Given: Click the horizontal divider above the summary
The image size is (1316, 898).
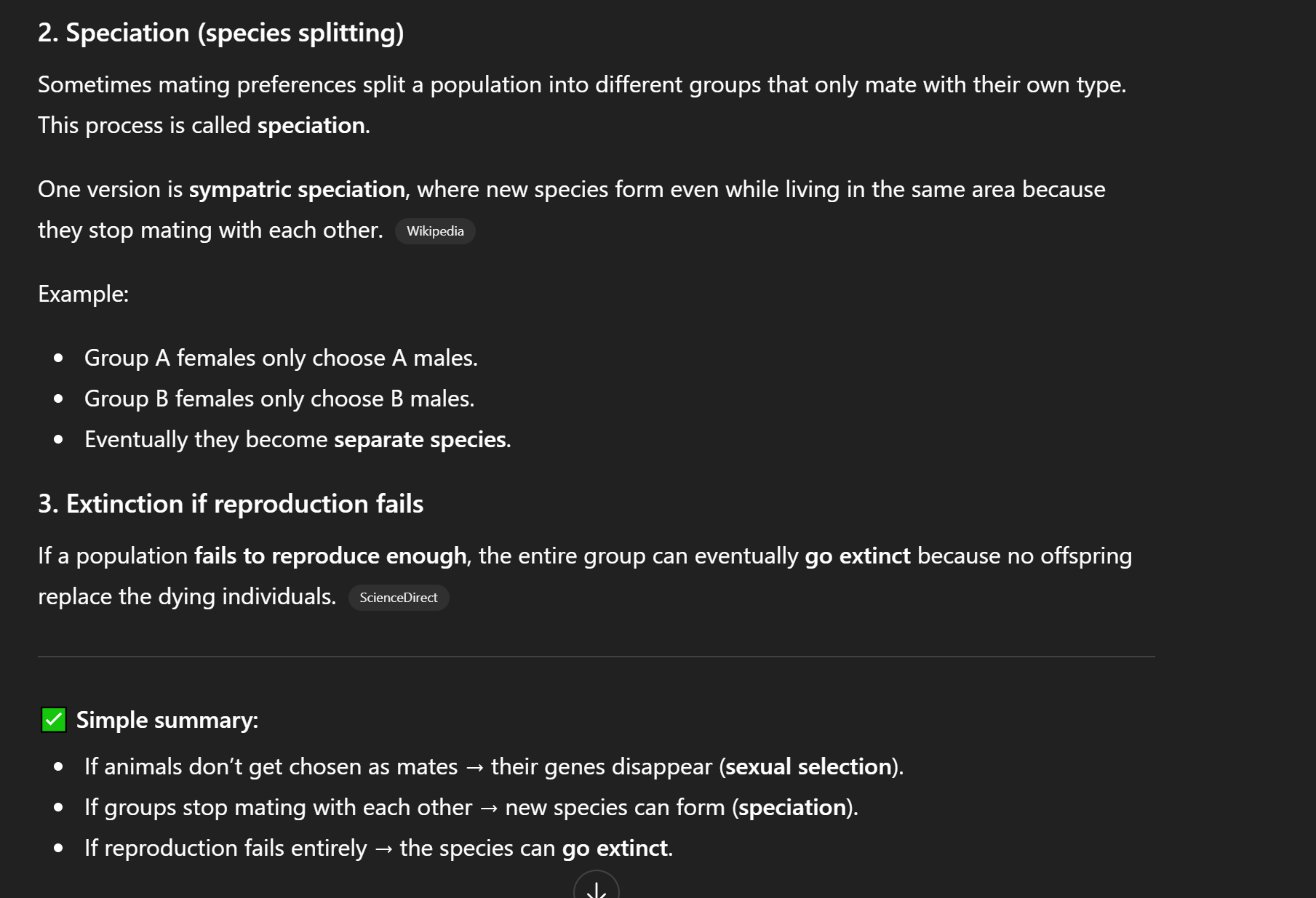Looking at the screenshot, I should pyautogui.click(x=596, y=657).
